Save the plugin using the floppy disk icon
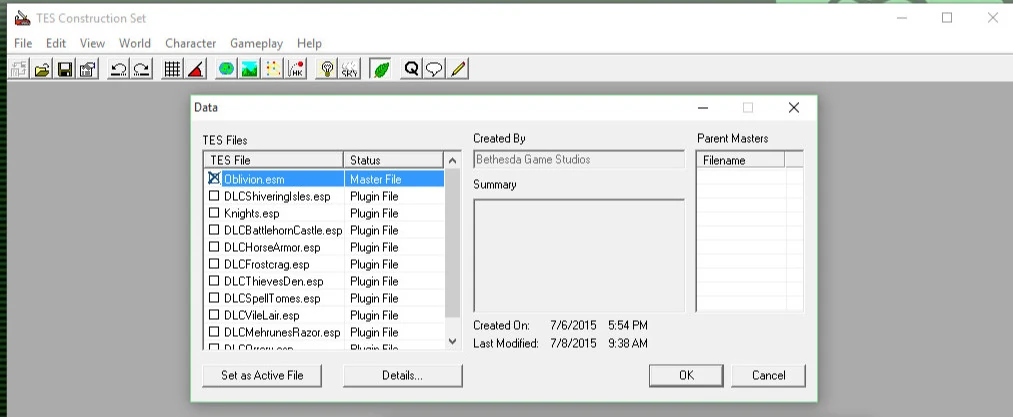 (65, 69)
